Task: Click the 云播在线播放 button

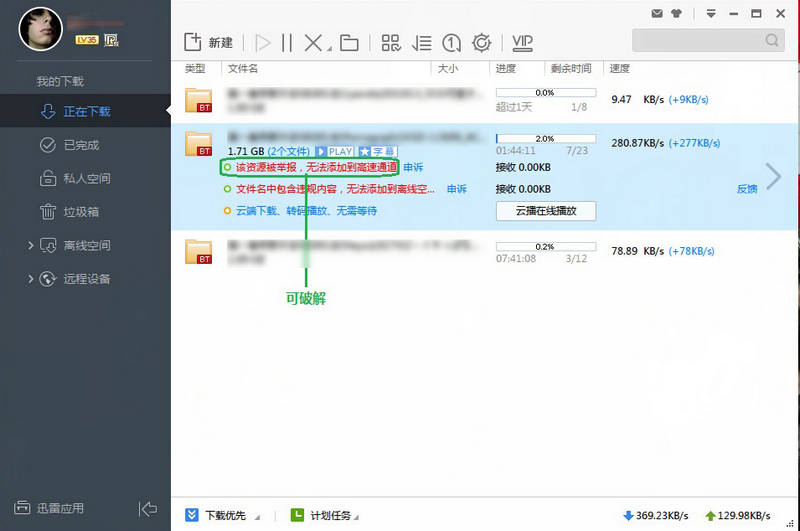Action: (x=546, y=211)
